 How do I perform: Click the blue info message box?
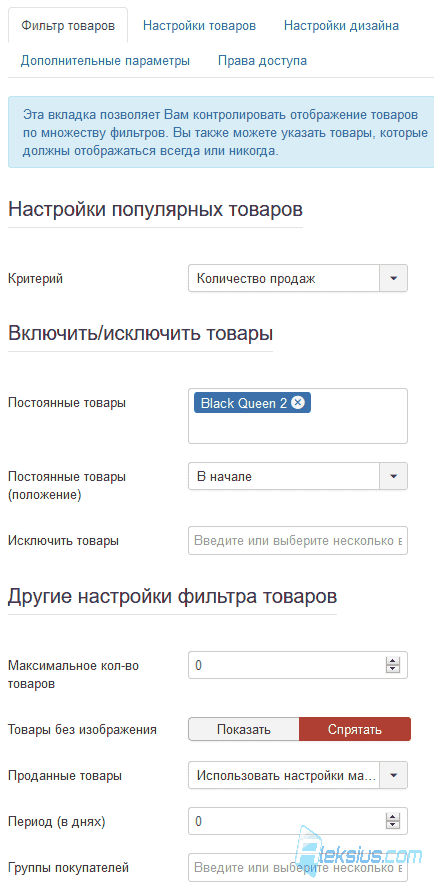coord(221,132)
